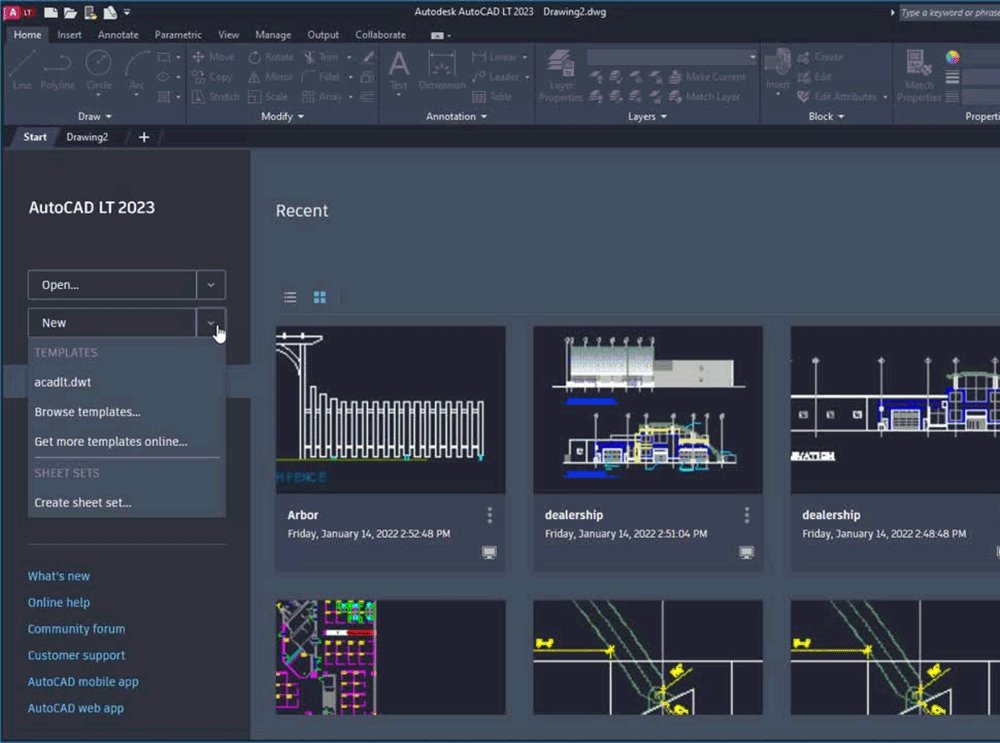Click the object color wheel swatch

point(953,58)
